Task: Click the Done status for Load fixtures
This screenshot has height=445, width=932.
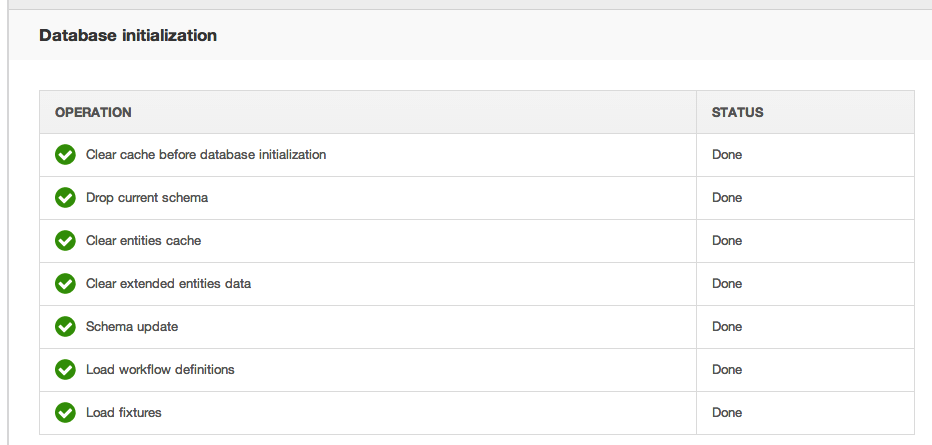Action: (727, 412)
